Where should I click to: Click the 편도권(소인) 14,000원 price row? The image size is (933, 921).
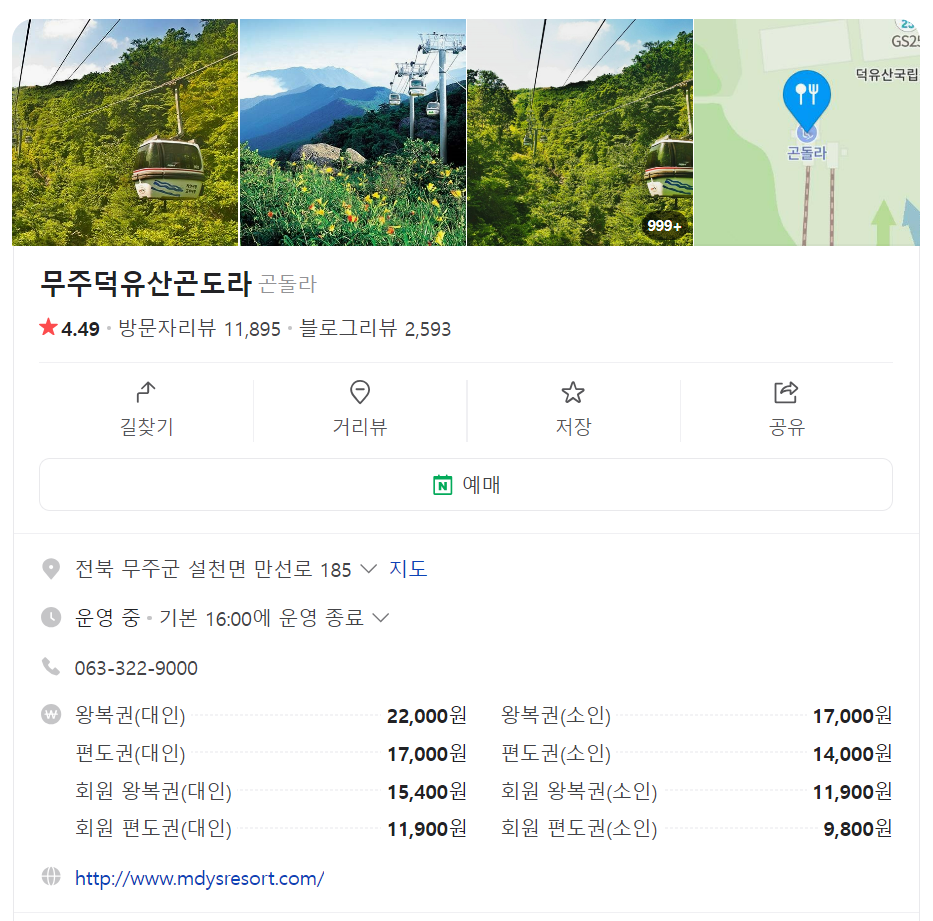696,753
